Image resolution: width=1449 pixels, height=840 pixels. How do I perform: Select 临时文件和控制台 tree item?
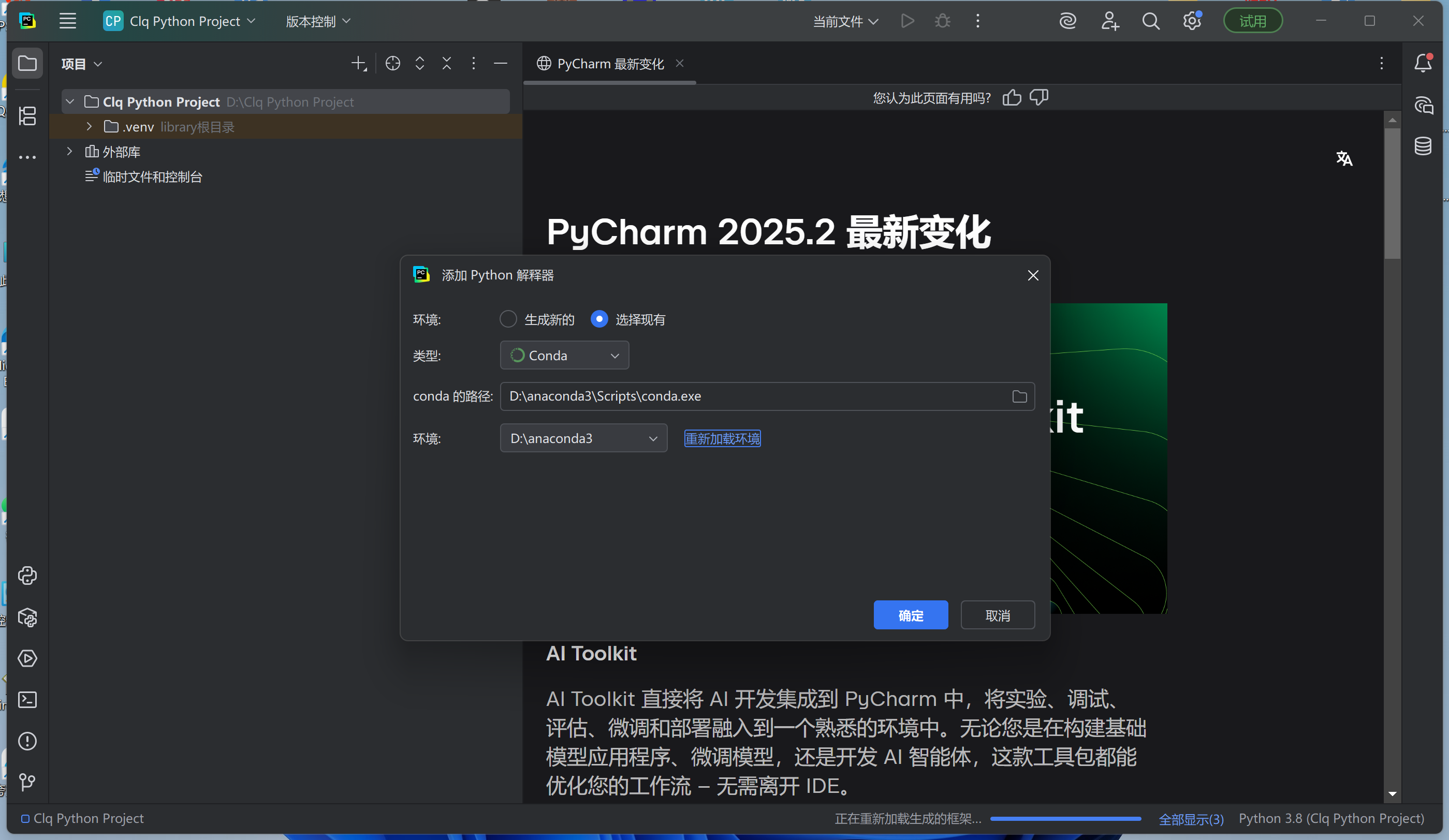[x=152, y=176]
